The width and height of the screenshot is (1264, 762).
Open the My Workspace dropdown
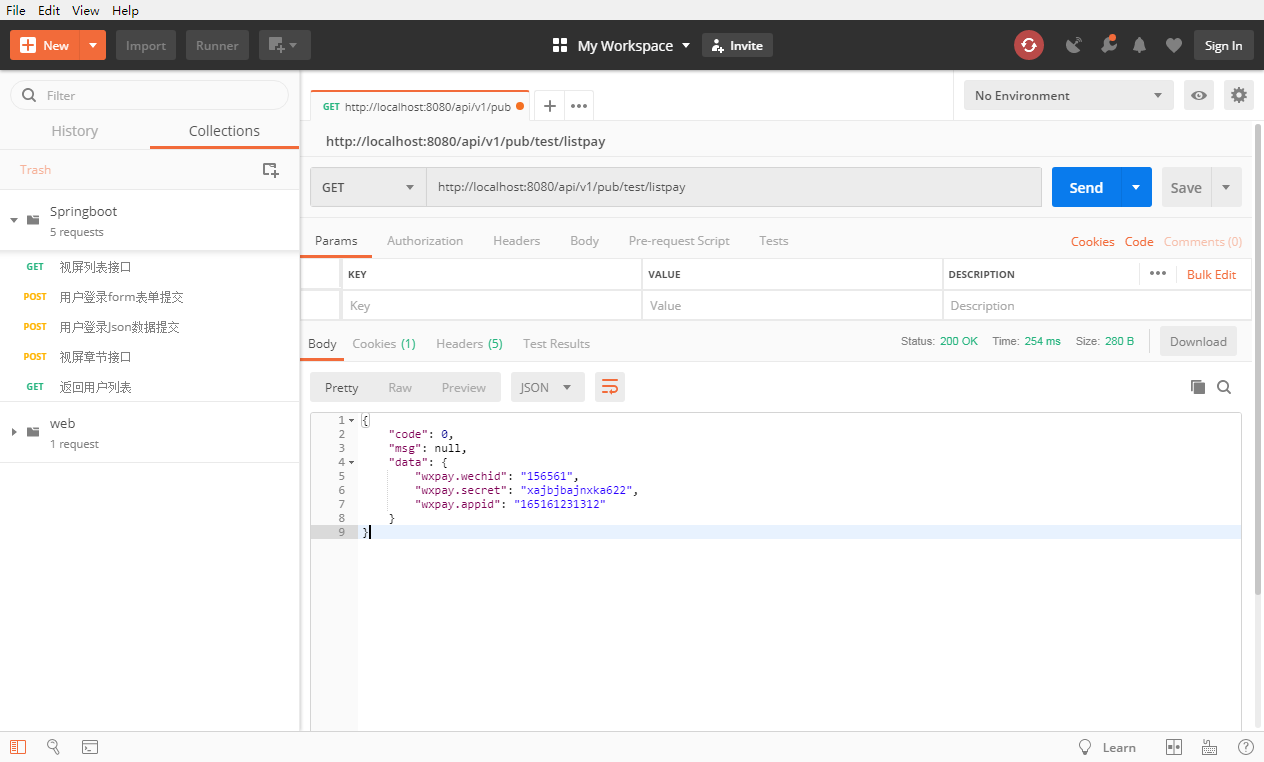click(621, 45)
